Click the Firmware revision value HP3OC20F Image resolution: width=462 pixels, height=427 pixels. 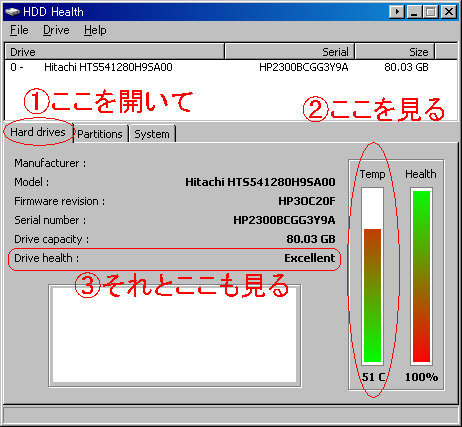[x=307, y=201]
